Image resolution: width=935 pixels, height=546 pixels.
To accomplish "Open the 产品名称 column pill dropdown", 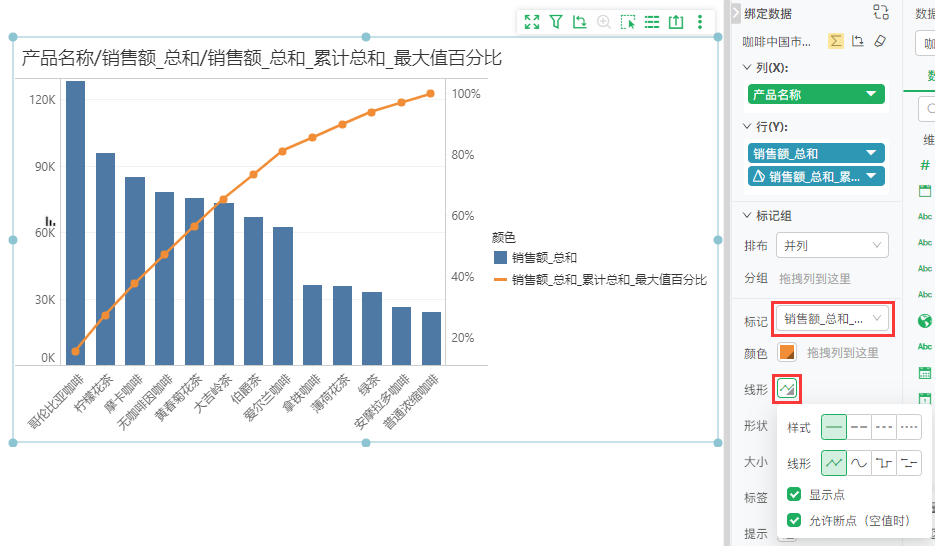I will coord(816,94).
